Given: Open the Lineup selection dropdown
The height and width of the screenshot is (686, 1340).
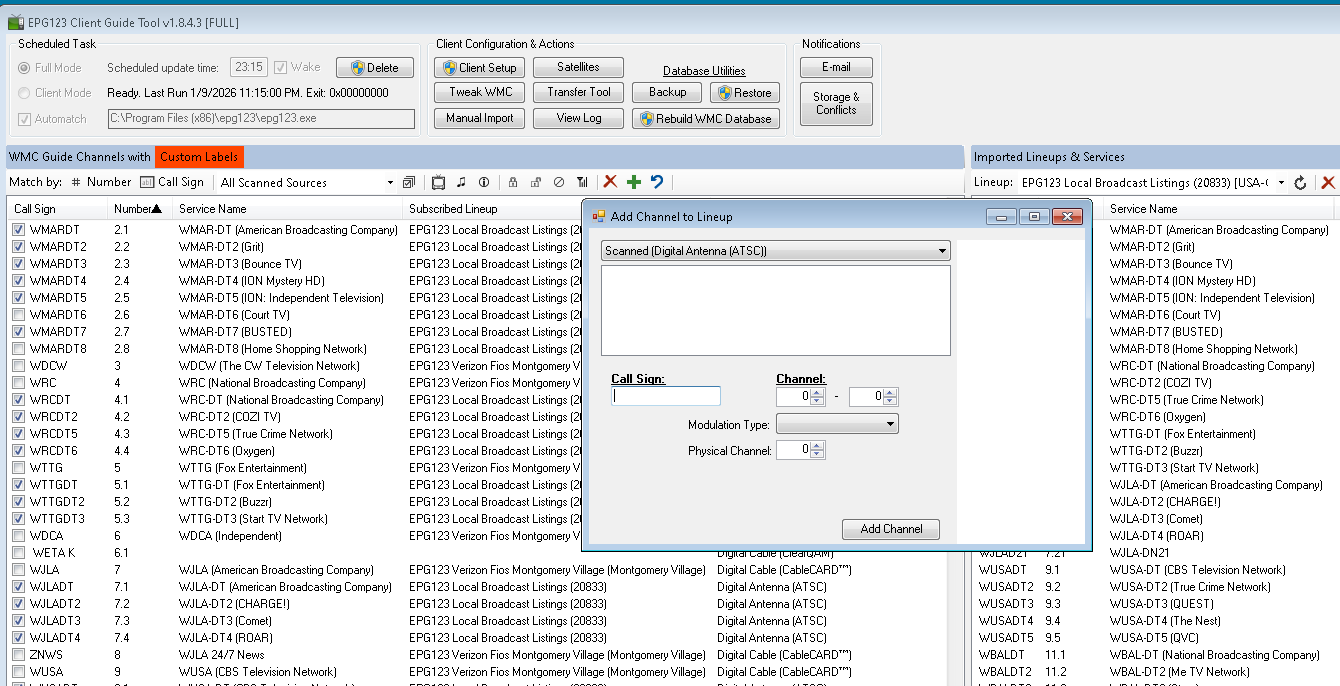Looking at the screenshot, I should tap(1152, 183).
